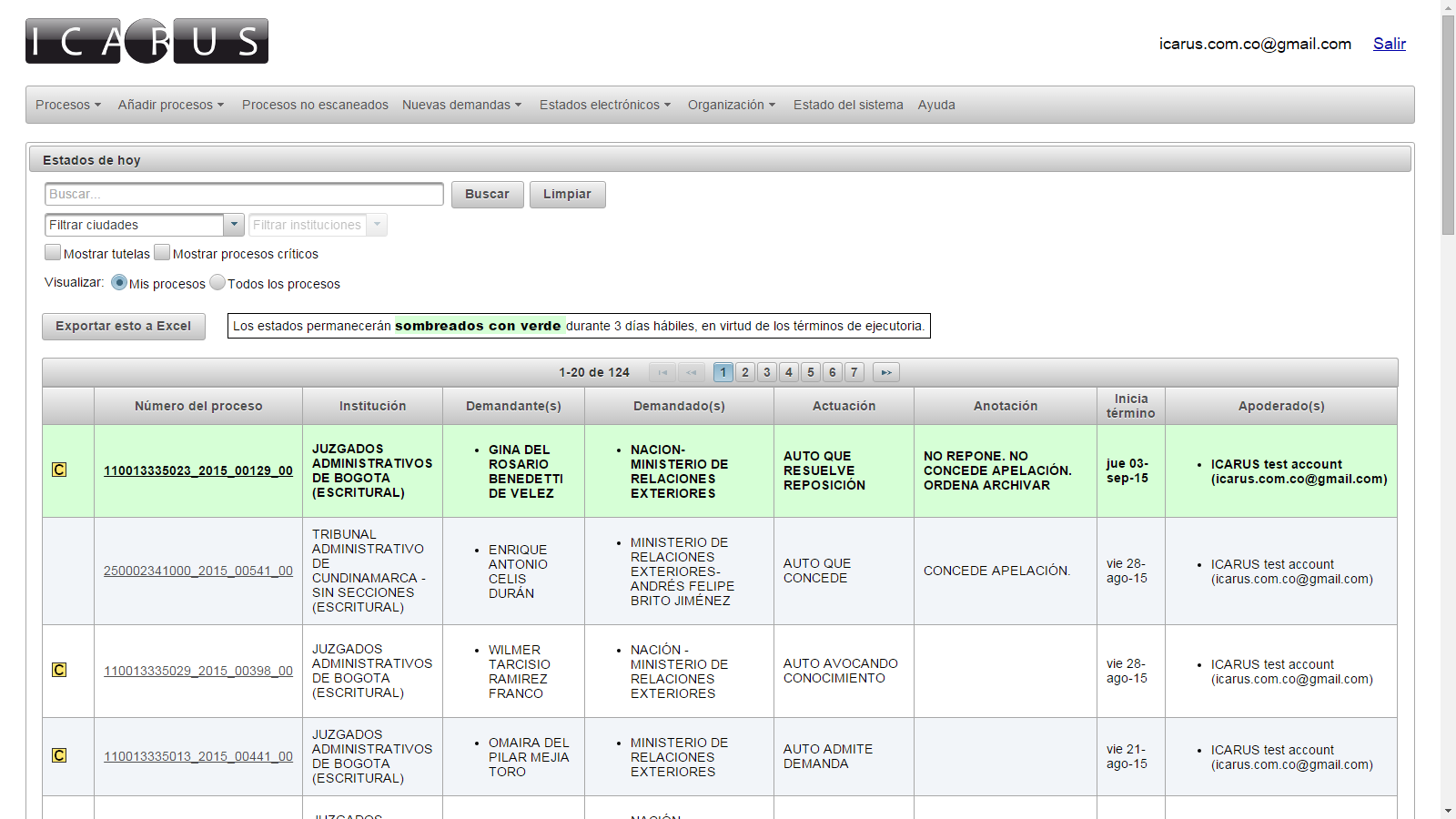
Task: Enable Mostrar procesos críticos checkbox
Action: 162,253
